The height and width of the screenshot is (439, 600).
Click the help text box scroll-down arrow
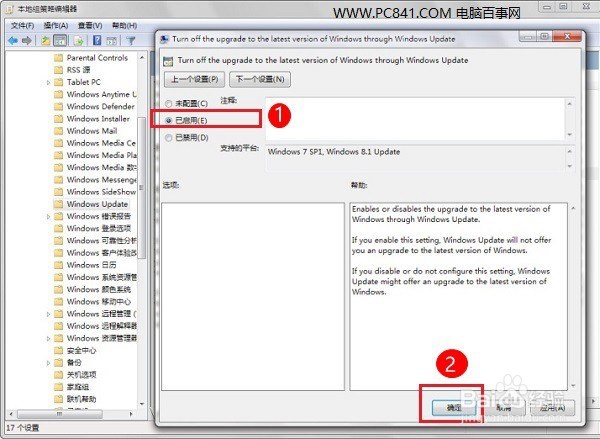[573, 386]
